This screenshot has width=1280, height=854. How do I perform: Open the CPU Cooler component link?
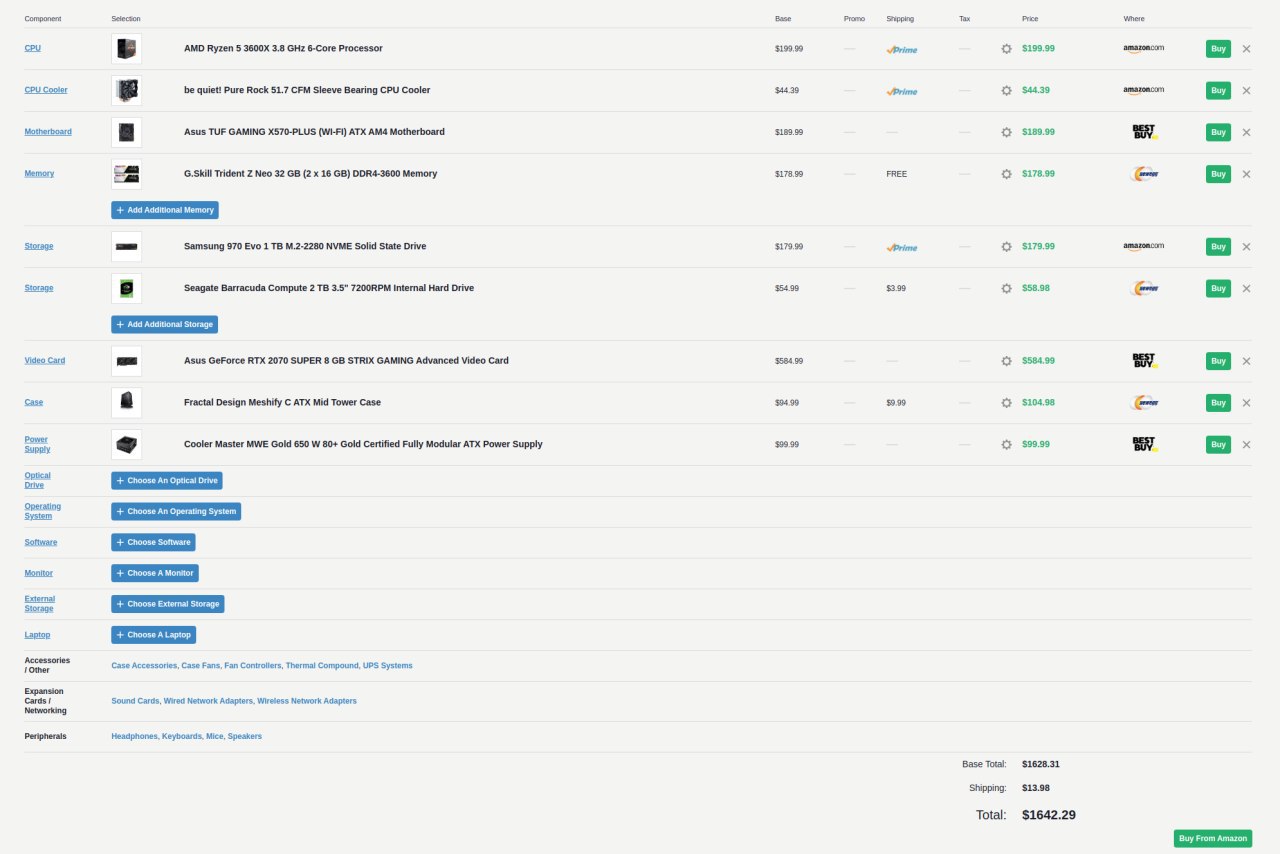[46, 90]
